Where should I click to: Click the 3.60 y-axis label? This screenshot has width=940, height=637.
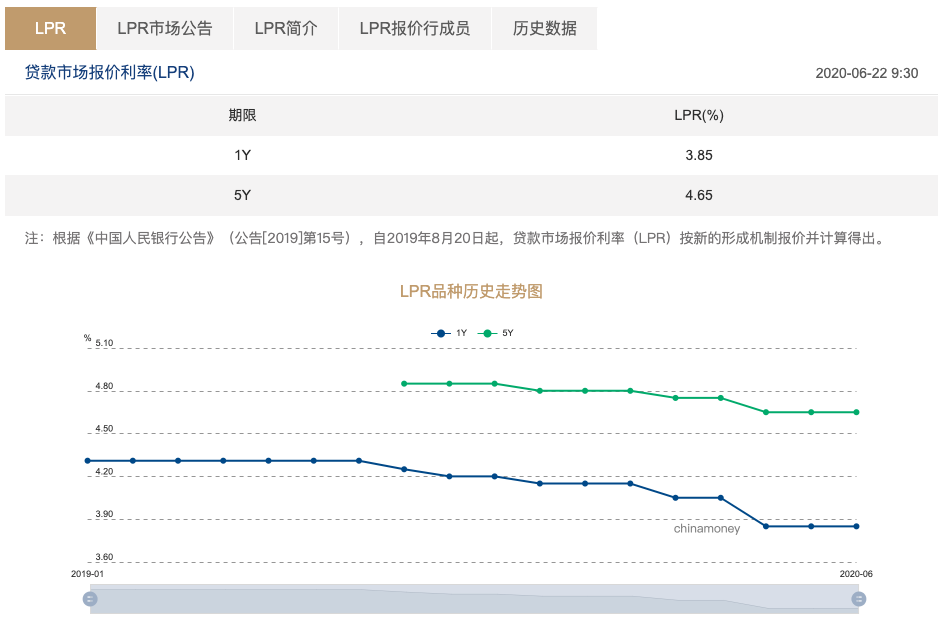click(x=104, y=557)
